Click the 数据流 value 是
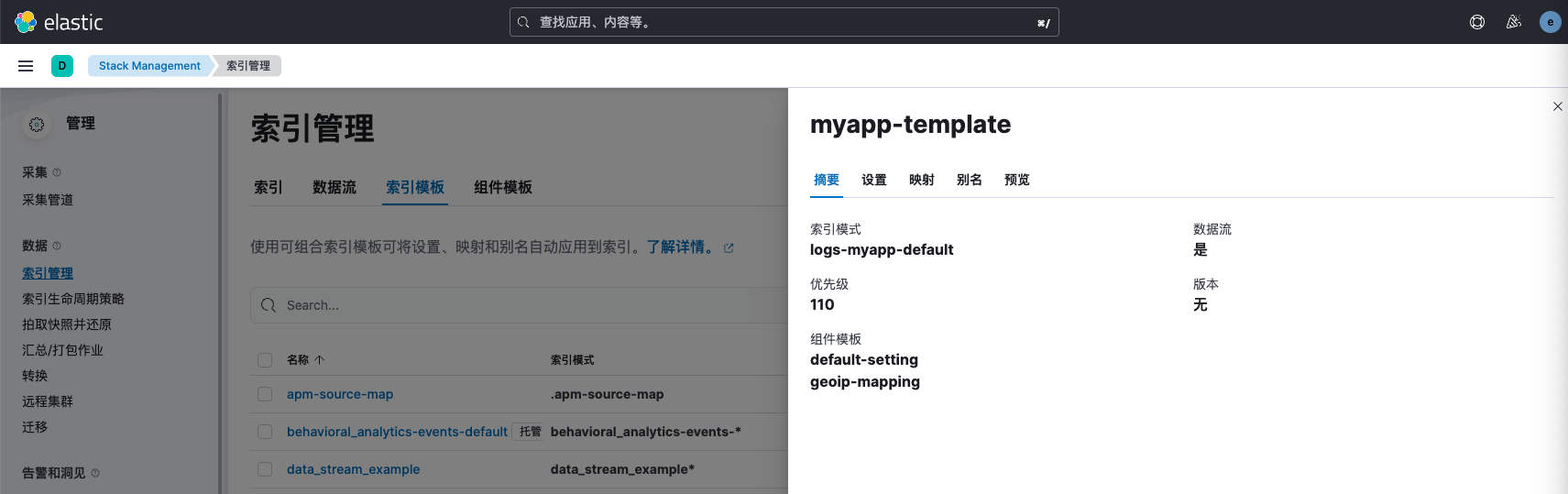Viewport: 1568px width, 494px height. click(1201, 250)
